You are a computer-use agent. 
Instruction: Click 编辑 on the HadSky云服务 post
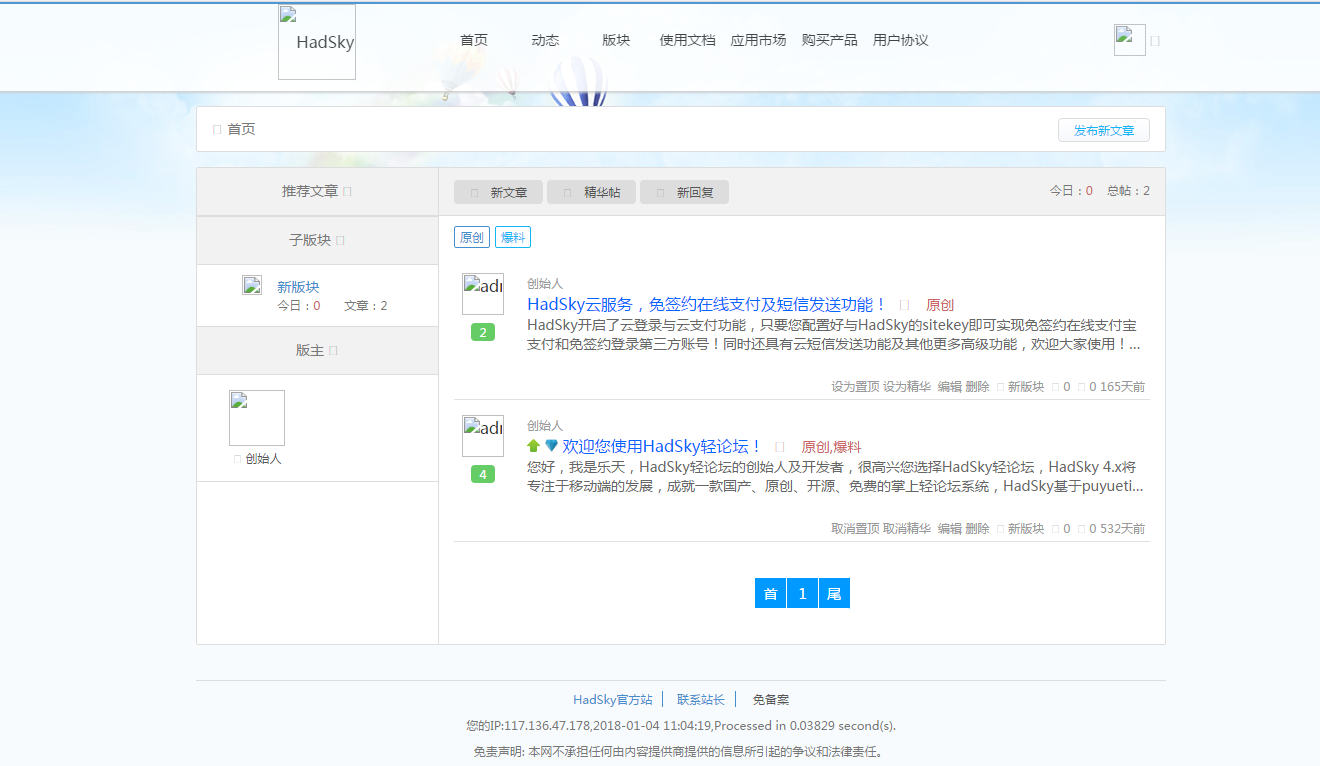(949, 387)
